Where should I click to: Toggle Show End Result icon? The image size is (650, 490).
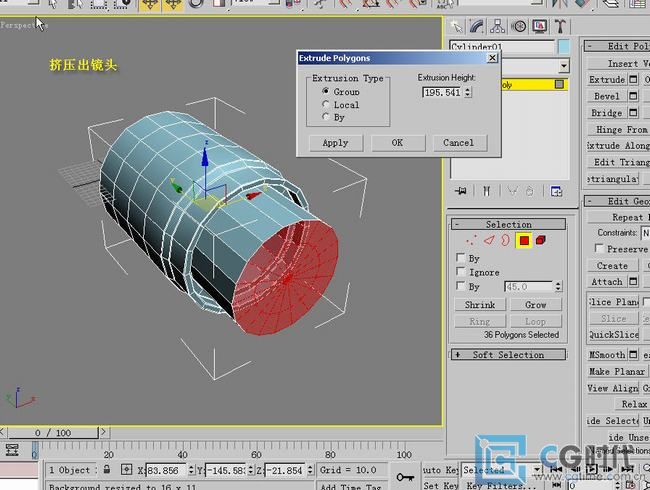pos(486,191)
